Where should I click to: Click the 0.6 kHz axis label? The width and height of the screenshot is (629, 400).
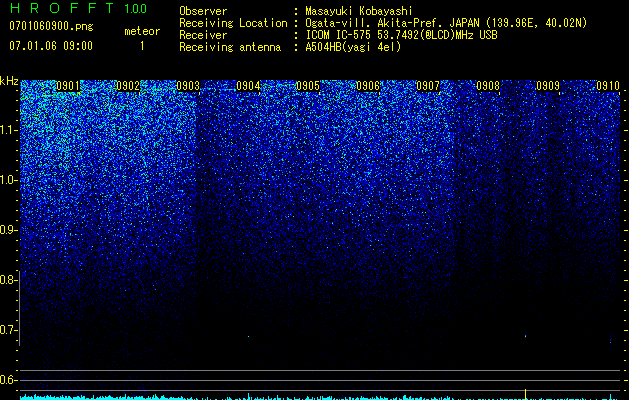pyautogui.click(x=7, y=380)
